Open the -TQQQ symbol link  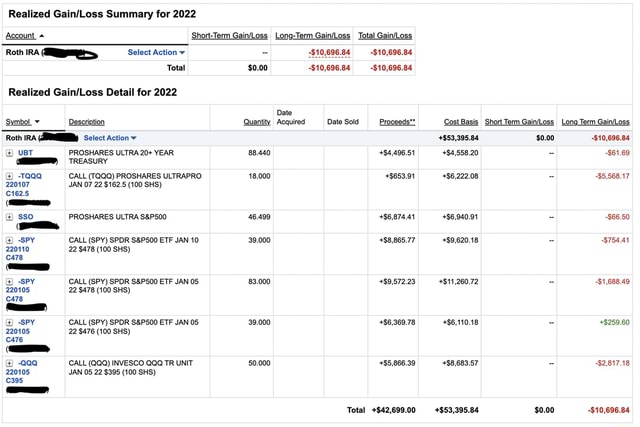pyautogui.click(x=30, y=176)
